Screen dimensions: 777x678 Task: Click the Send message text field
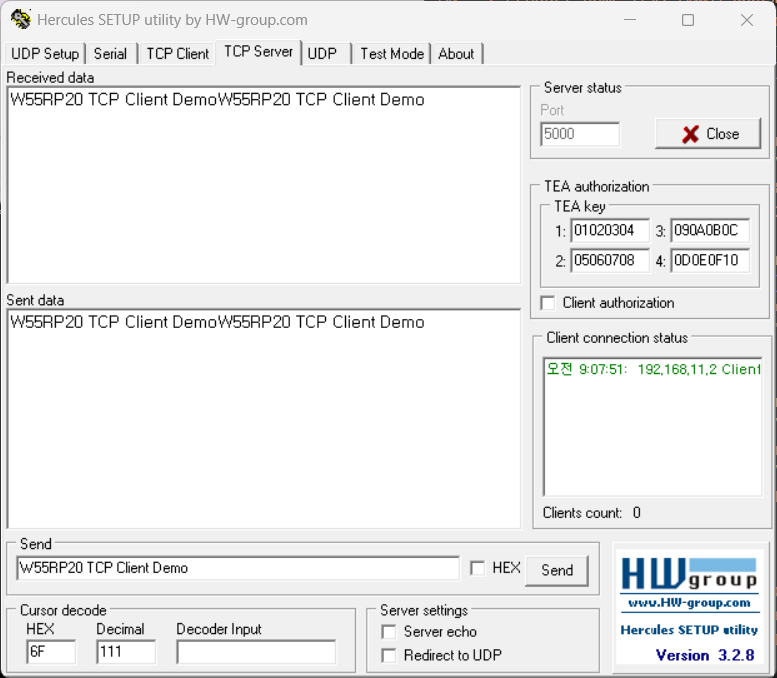coord(237,568)
